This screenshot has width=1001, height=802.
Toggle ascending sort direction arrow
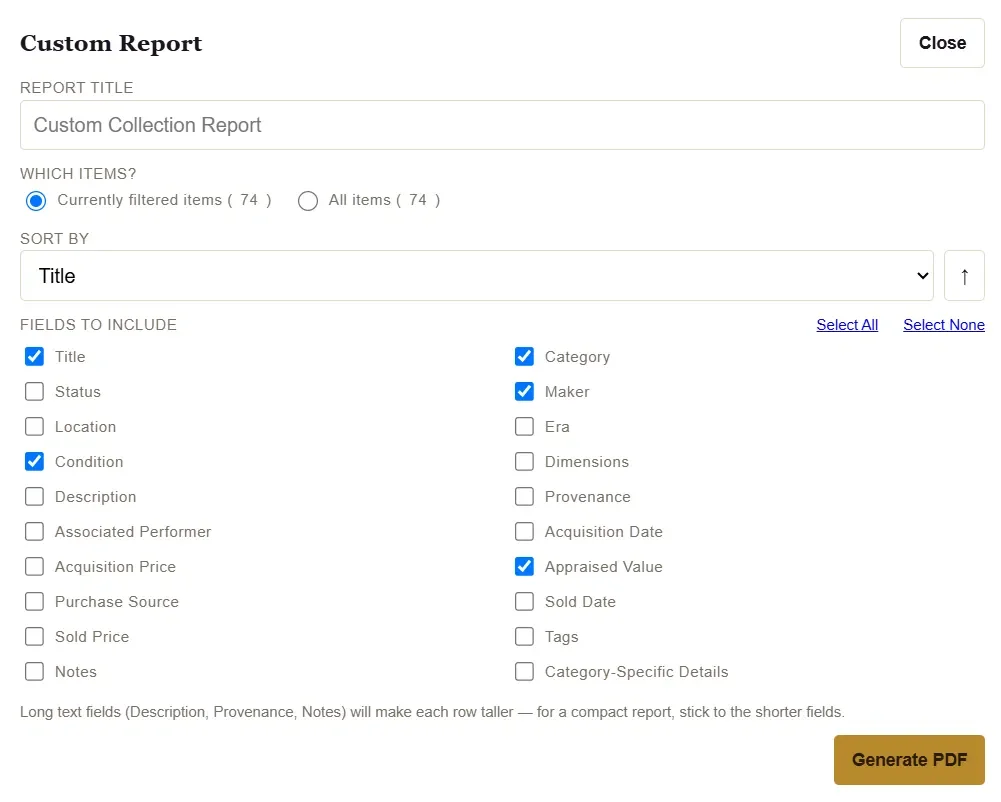964,276
